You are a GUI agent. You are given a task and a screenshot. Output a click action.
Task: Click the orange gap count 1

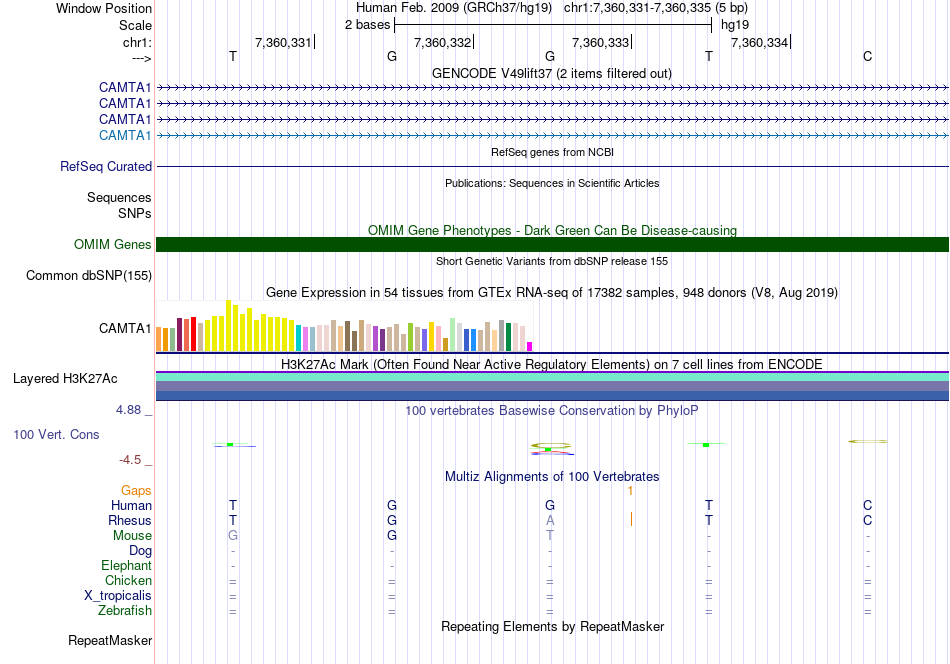coord(630,490)
